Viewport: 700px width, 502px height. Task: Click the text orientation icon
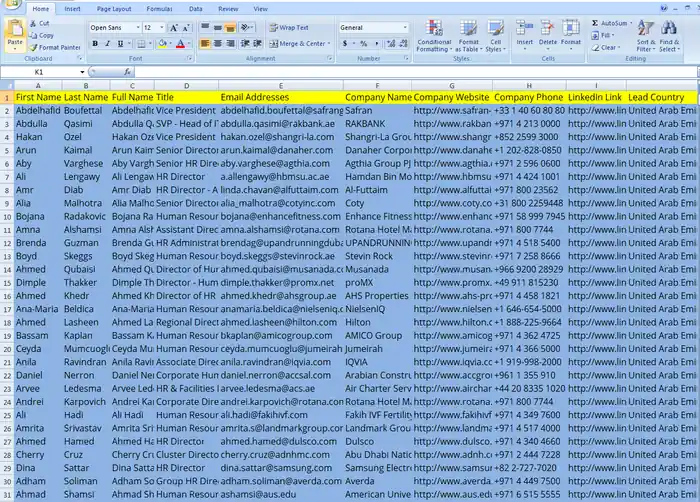[x=245, y=28]
